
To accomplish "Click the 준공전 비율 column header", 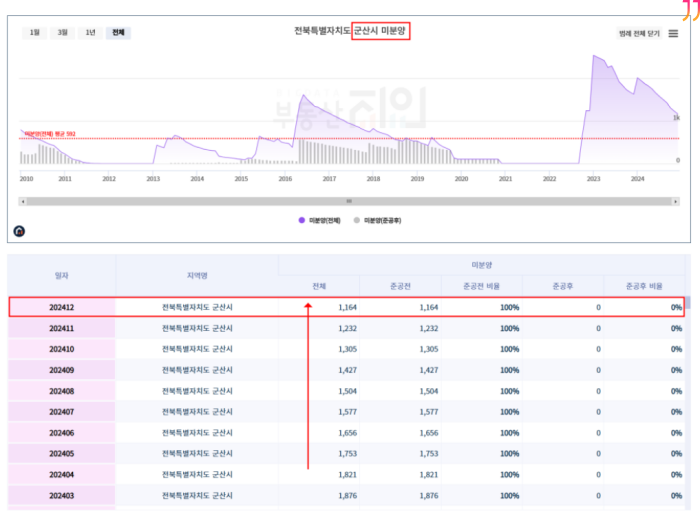I will (x=481, y=286).
